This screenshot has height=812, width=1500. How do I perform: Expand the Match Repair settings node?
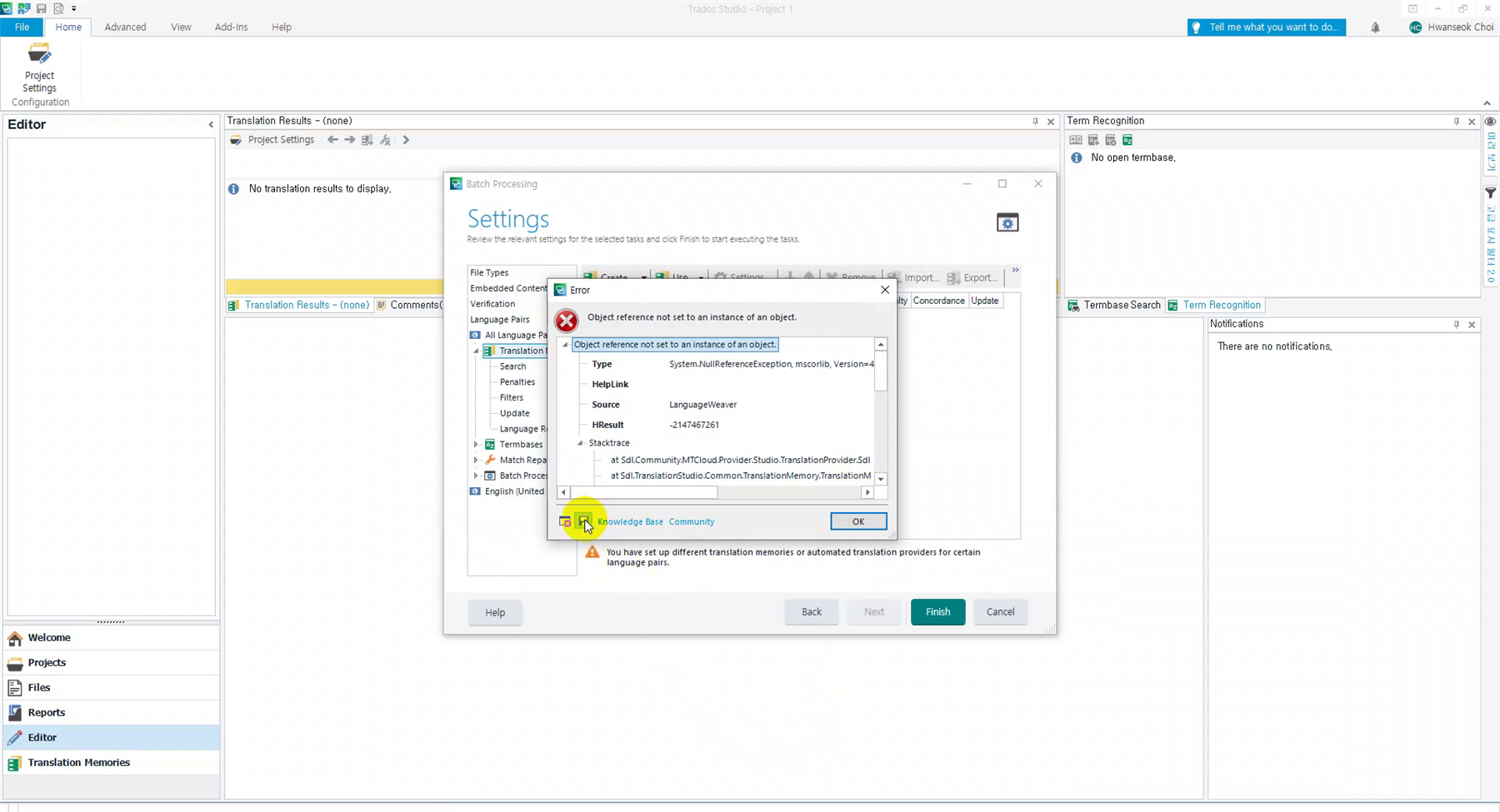point(477,460)
